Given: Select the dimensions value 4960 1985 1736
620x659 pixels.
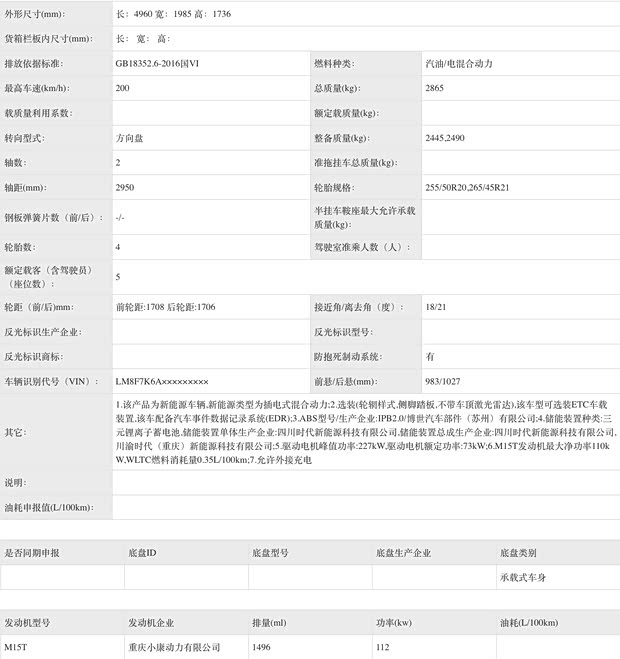Looking at the screenshot, I should click(173, 14).
